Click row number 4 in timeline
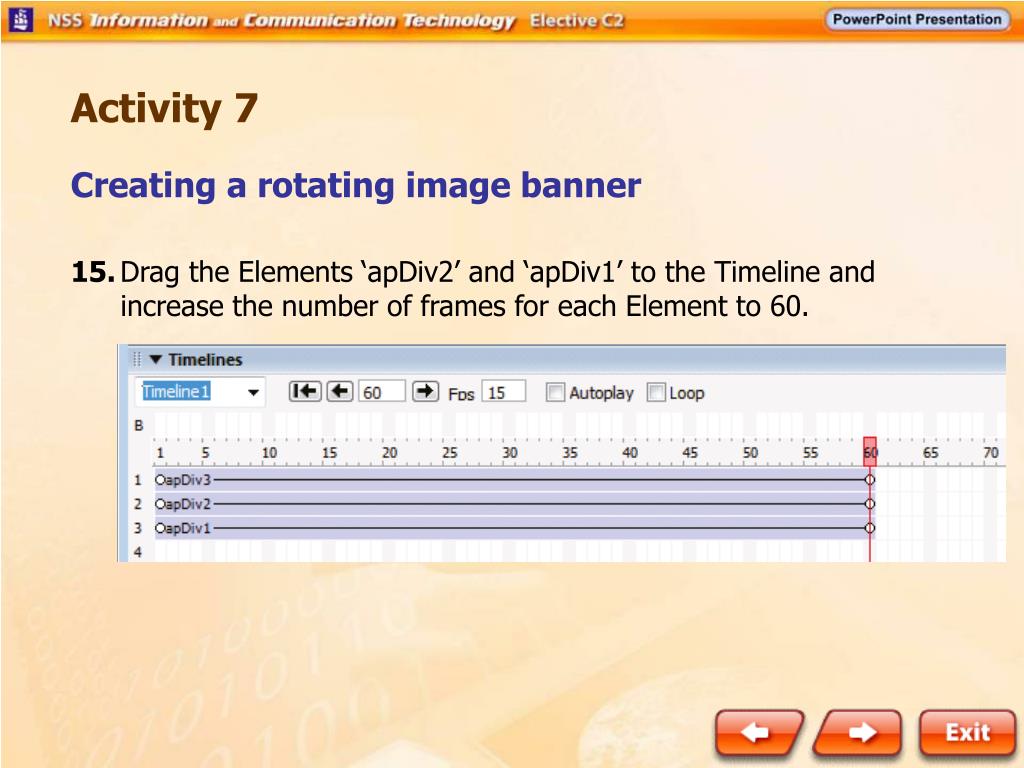 click(138, 552)
